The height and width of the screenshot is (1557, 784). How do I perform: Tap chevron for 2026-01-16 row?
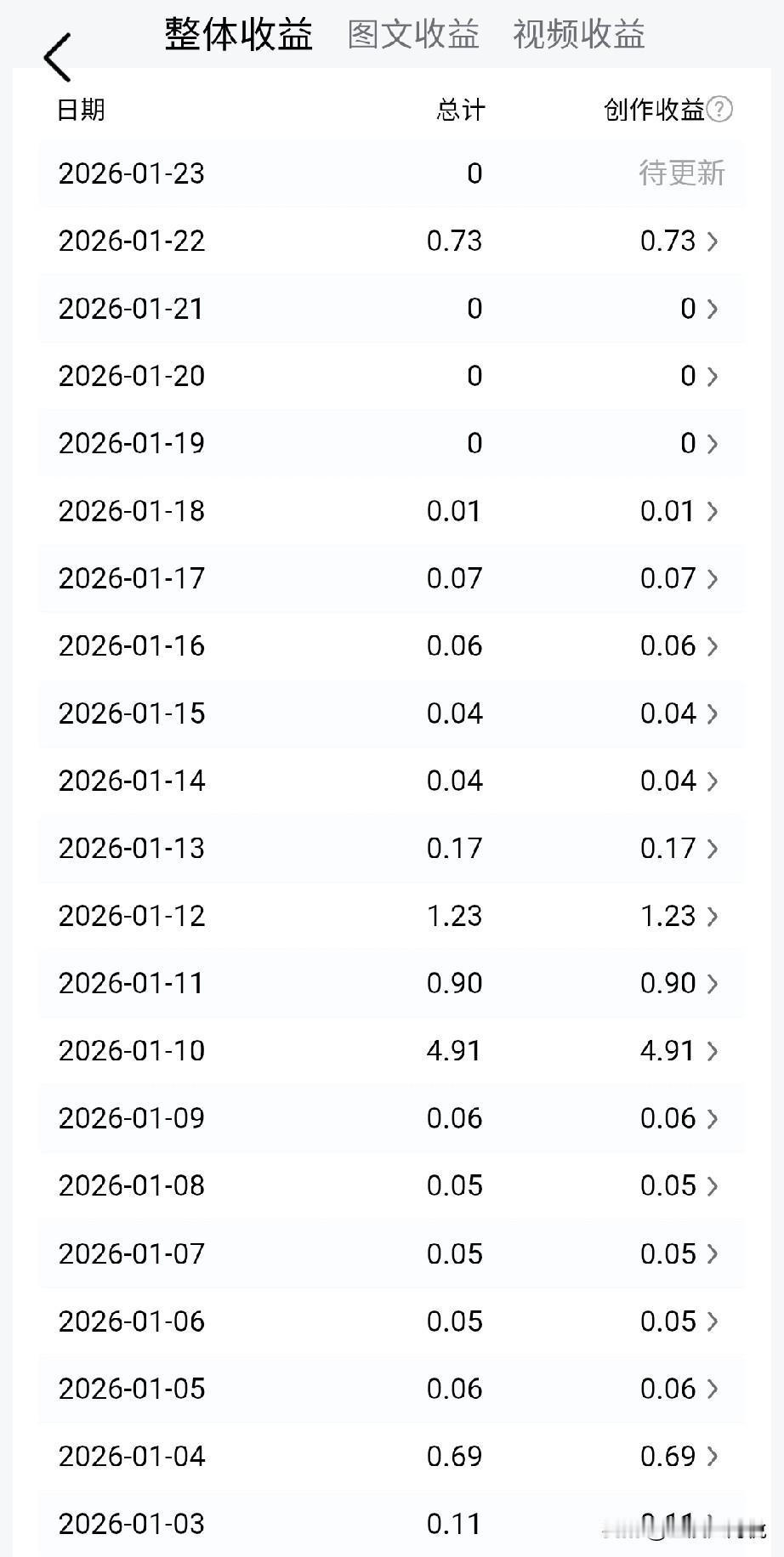click(713, 646)
